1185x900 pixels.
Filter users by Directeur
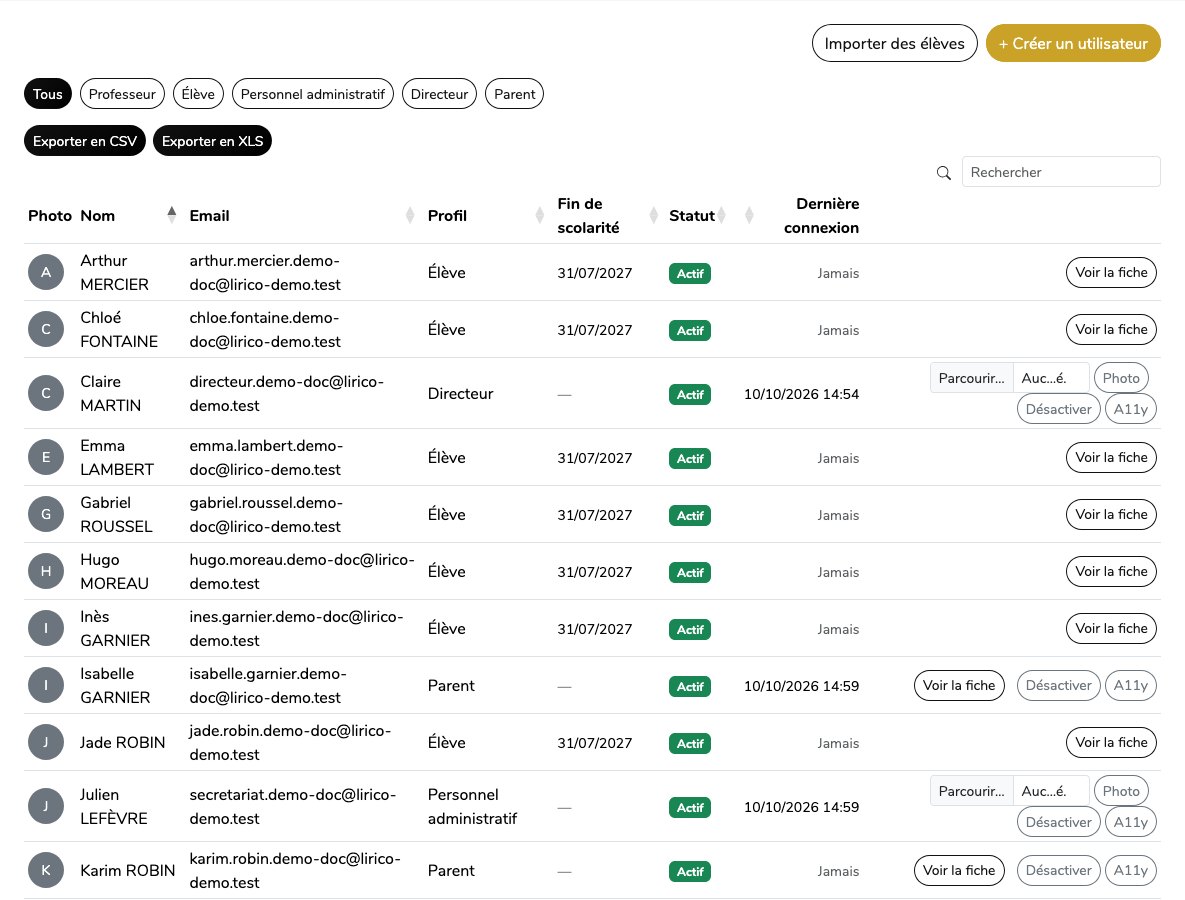point(439,94)
